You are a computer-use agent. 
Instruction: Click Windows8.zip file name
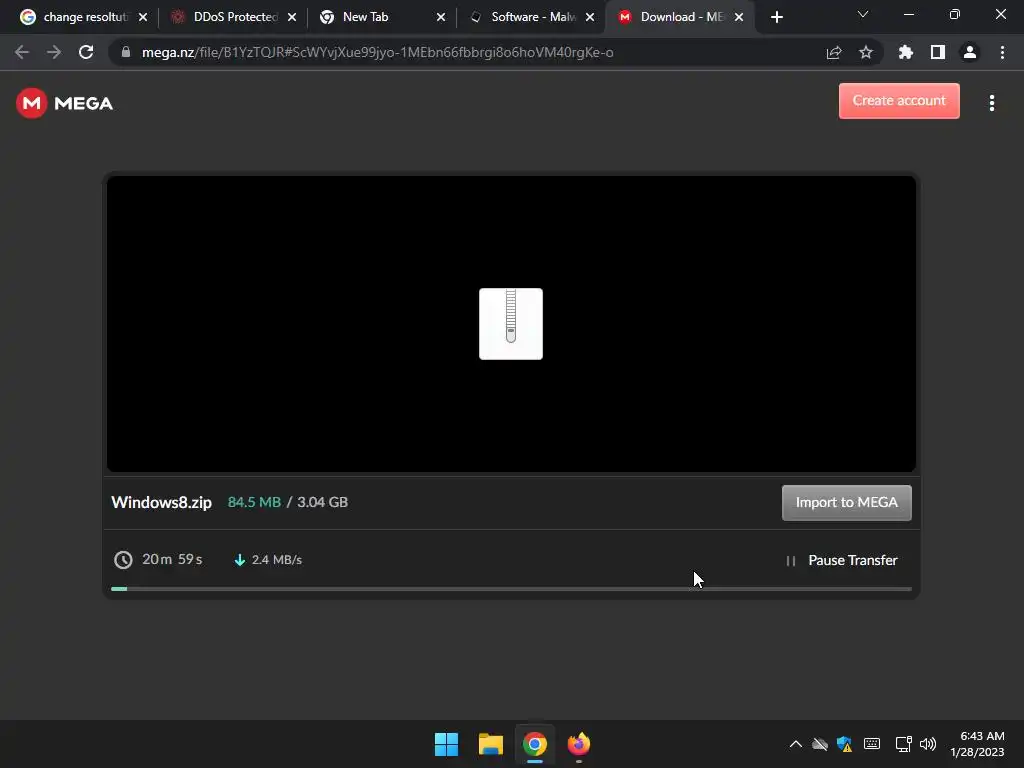pyautogui.click(x=161, y=502)
